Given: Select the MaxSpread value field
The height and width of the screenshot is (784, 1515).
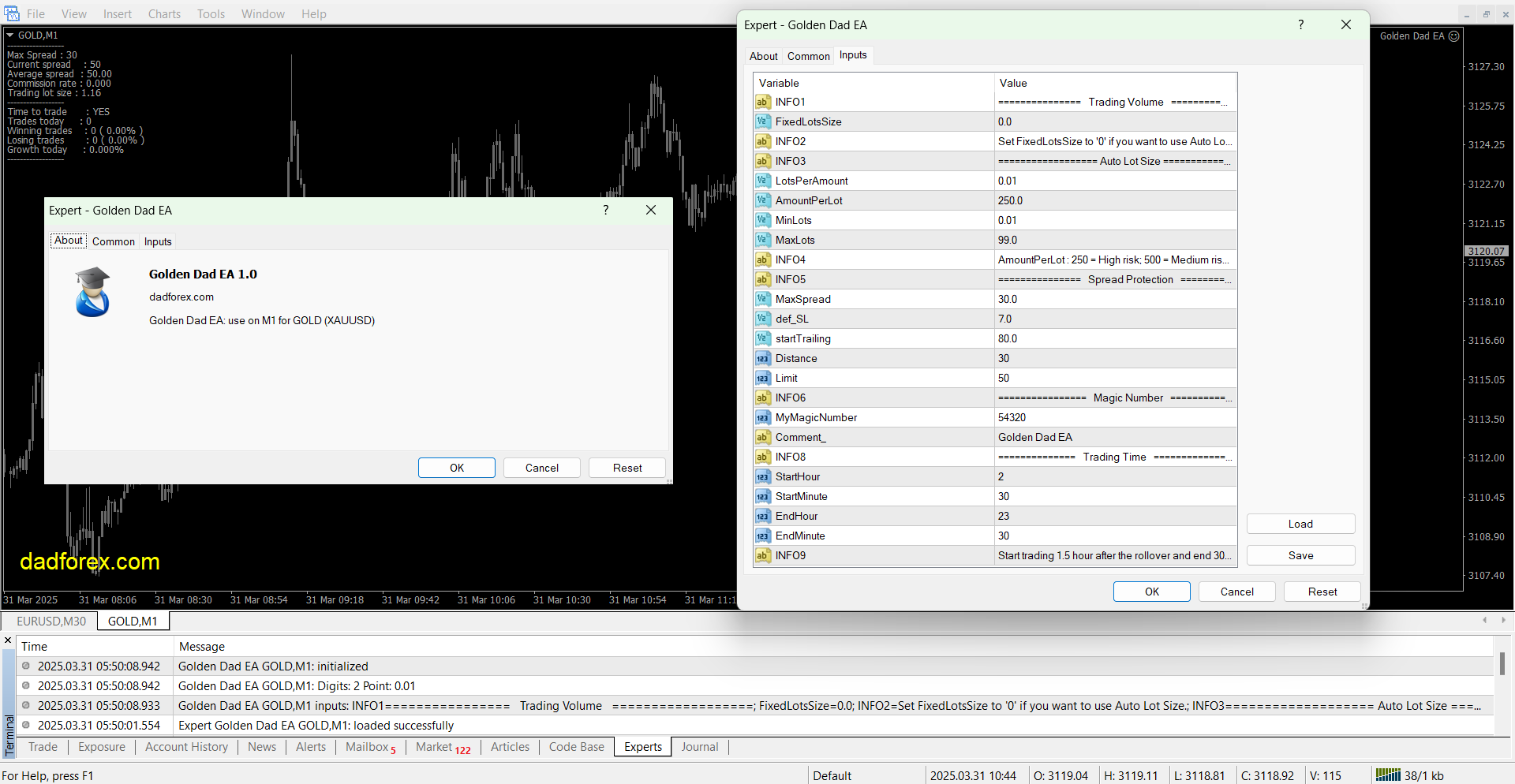Looking at the screenshot, I should click(1114, 299).
